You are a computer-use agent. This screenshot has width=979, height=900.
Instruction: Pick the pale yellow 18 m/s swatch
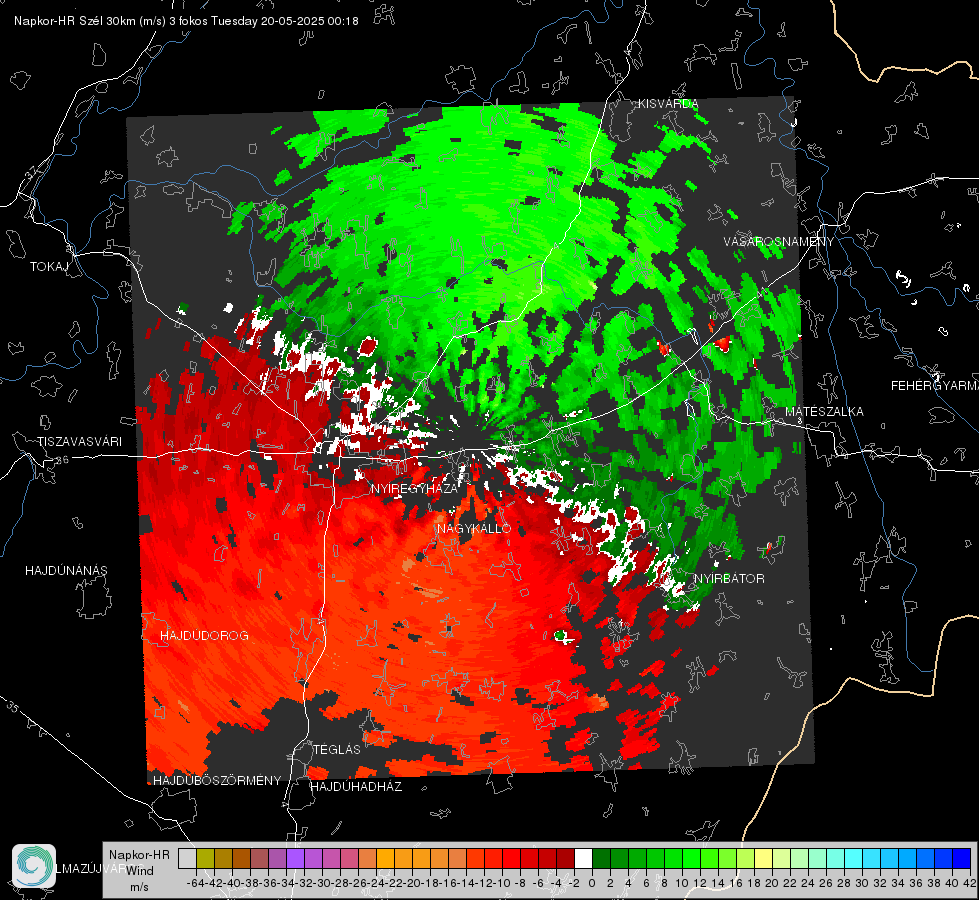(x=764, y=859)
